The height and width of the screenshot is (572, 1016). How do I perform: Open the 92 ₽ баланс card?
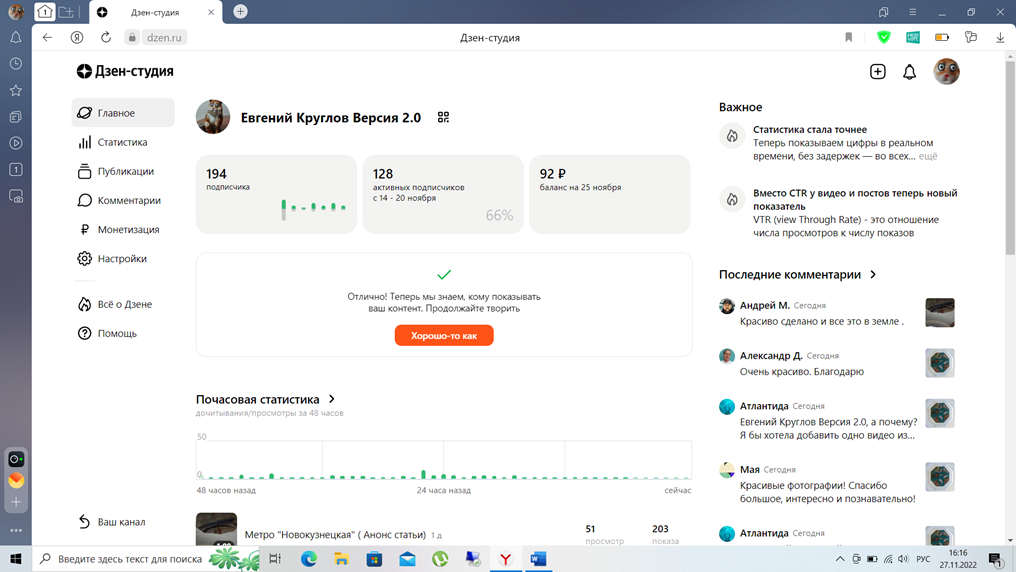click(x=610, y=194)
